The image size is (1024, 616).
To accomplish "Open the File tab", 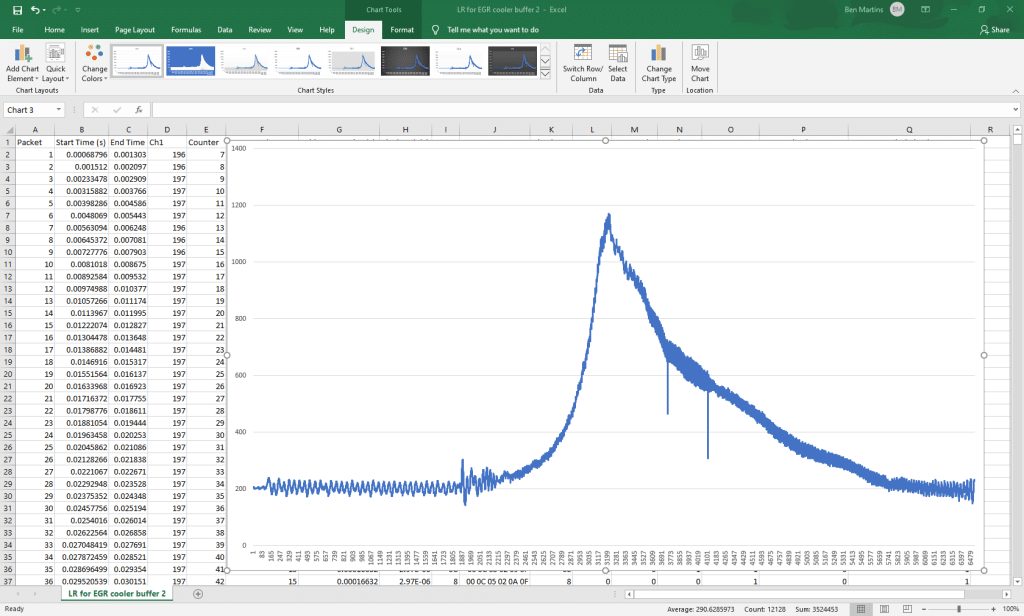I will click(18, 29).
